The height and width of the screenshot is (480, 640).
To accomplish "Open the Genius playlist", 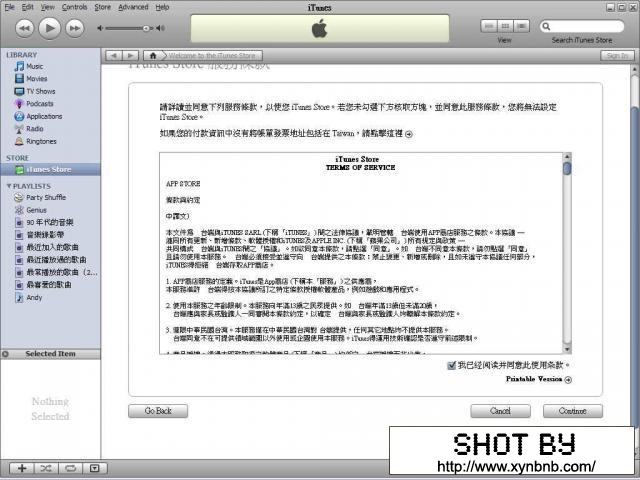I will coord(36,210).
